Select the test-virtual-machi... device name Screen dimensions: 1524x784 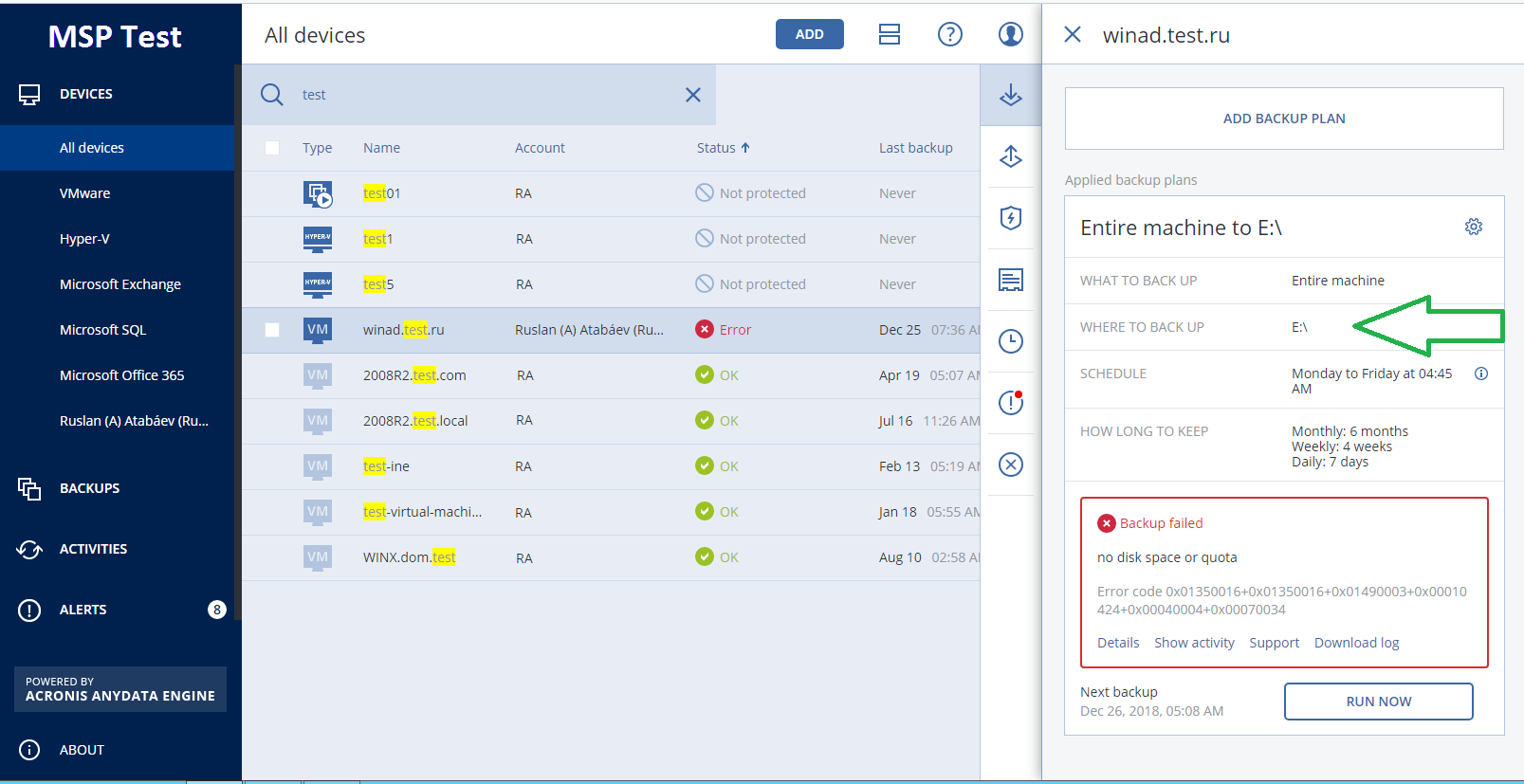422,512
